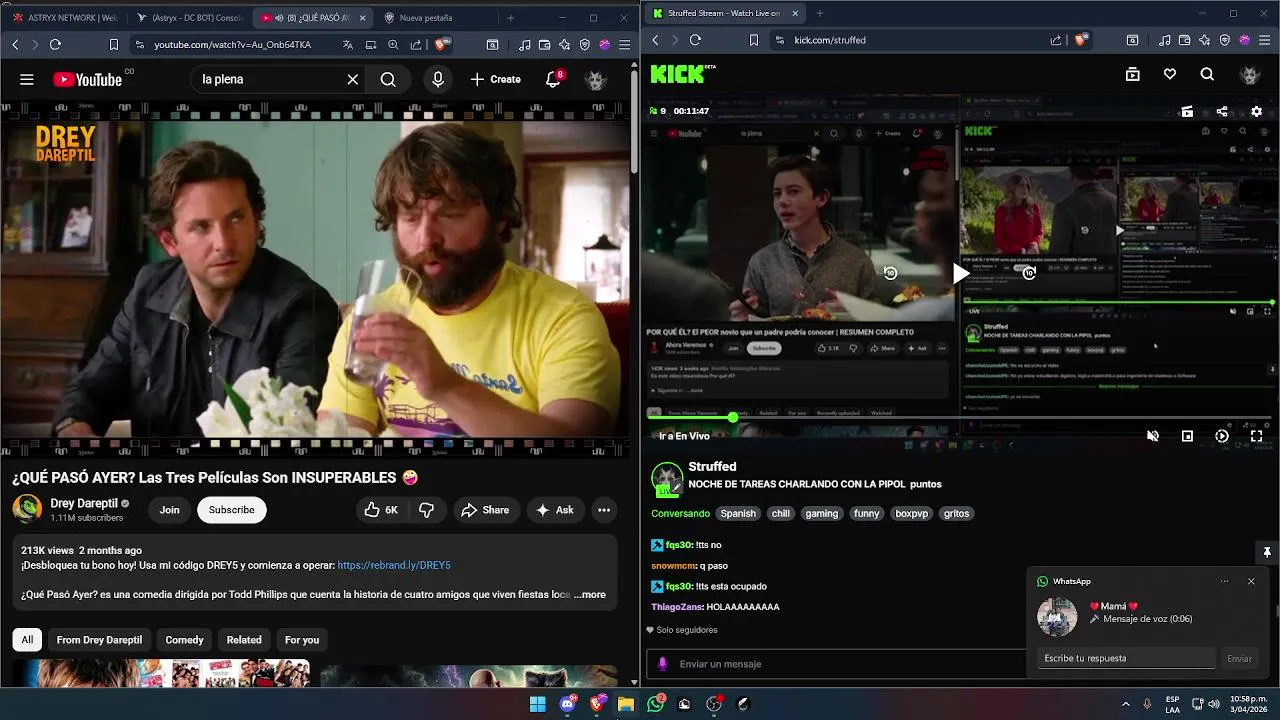Screen dimensions: 1280x720
Task: Switch to Astryx DC BOT Console tab
Action: [190, 17]
